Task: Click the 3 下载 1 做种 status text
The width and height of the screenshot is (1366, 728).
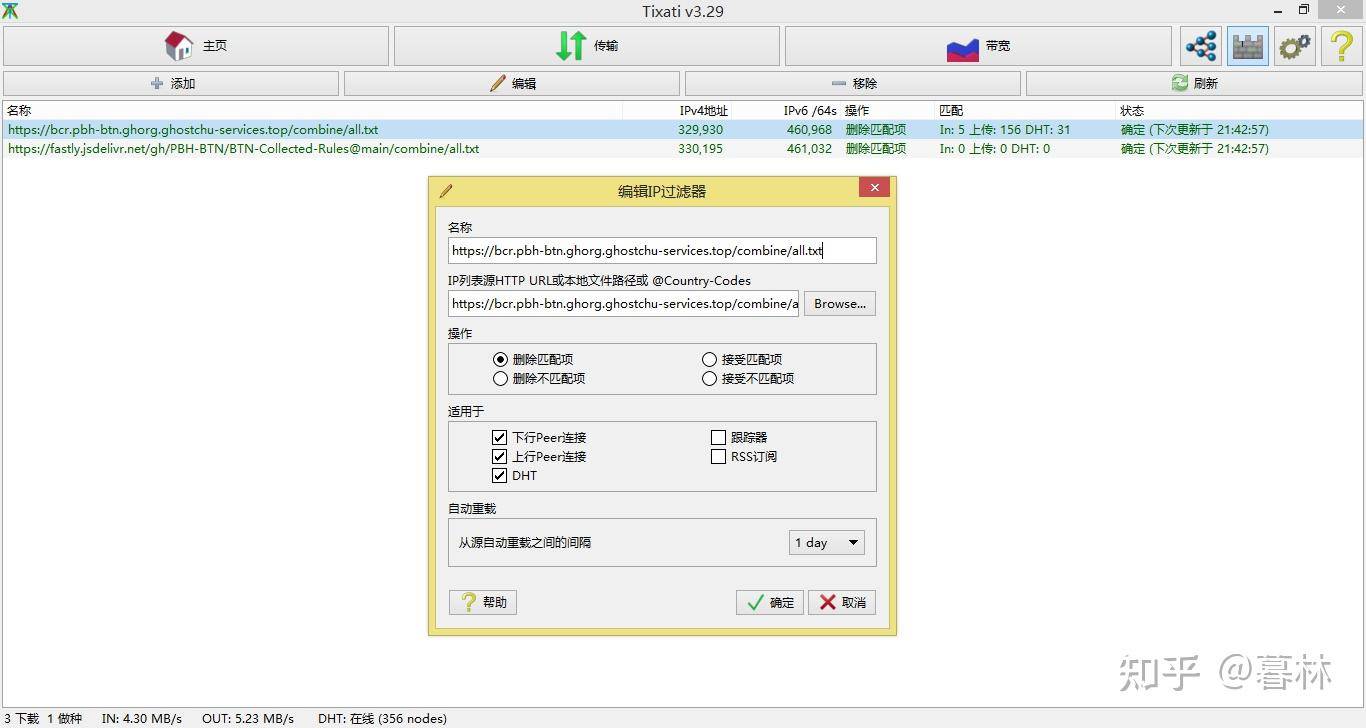Action: point(43,718)
